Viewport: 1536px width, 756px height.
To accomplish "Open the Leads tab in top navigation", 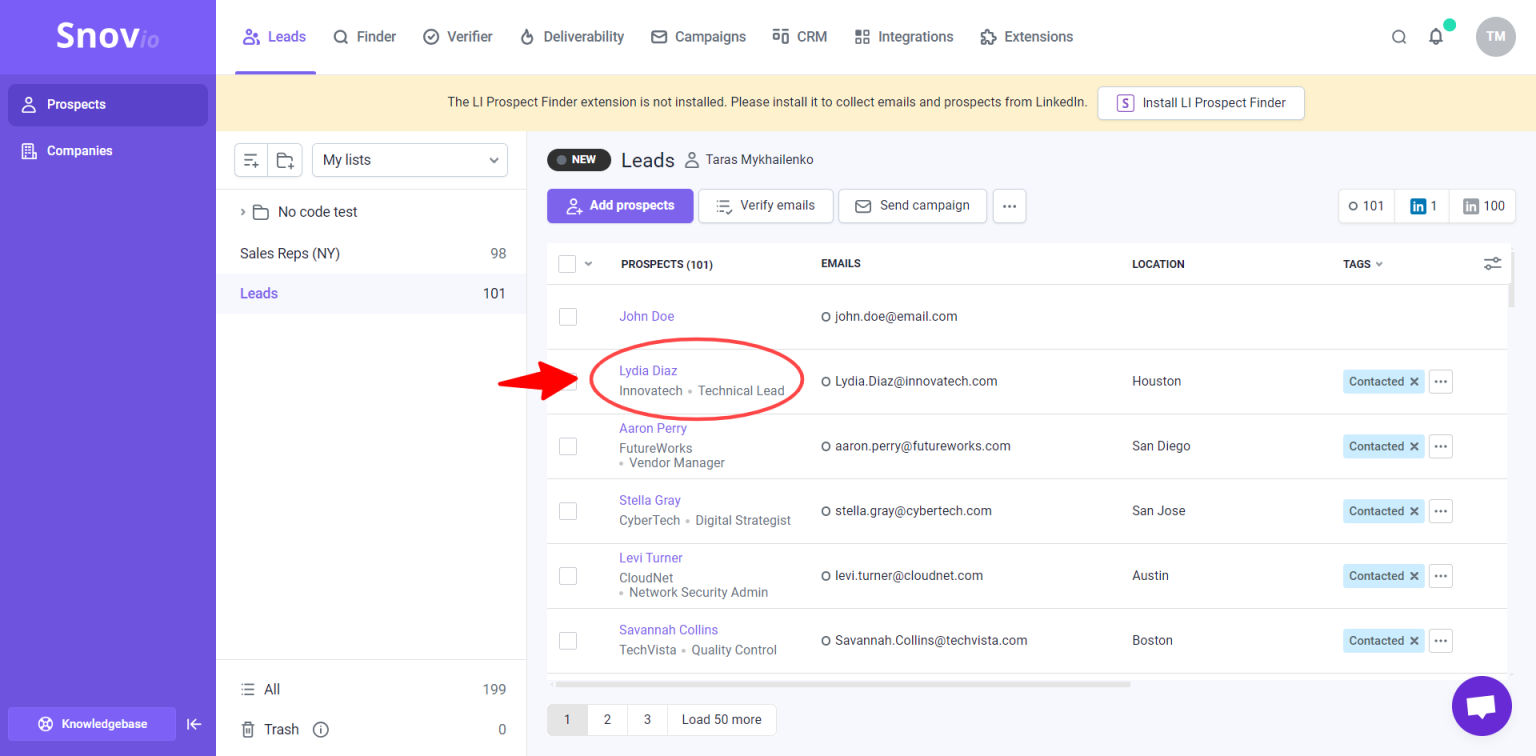I will pyautogui.click(x=275, y=37).
